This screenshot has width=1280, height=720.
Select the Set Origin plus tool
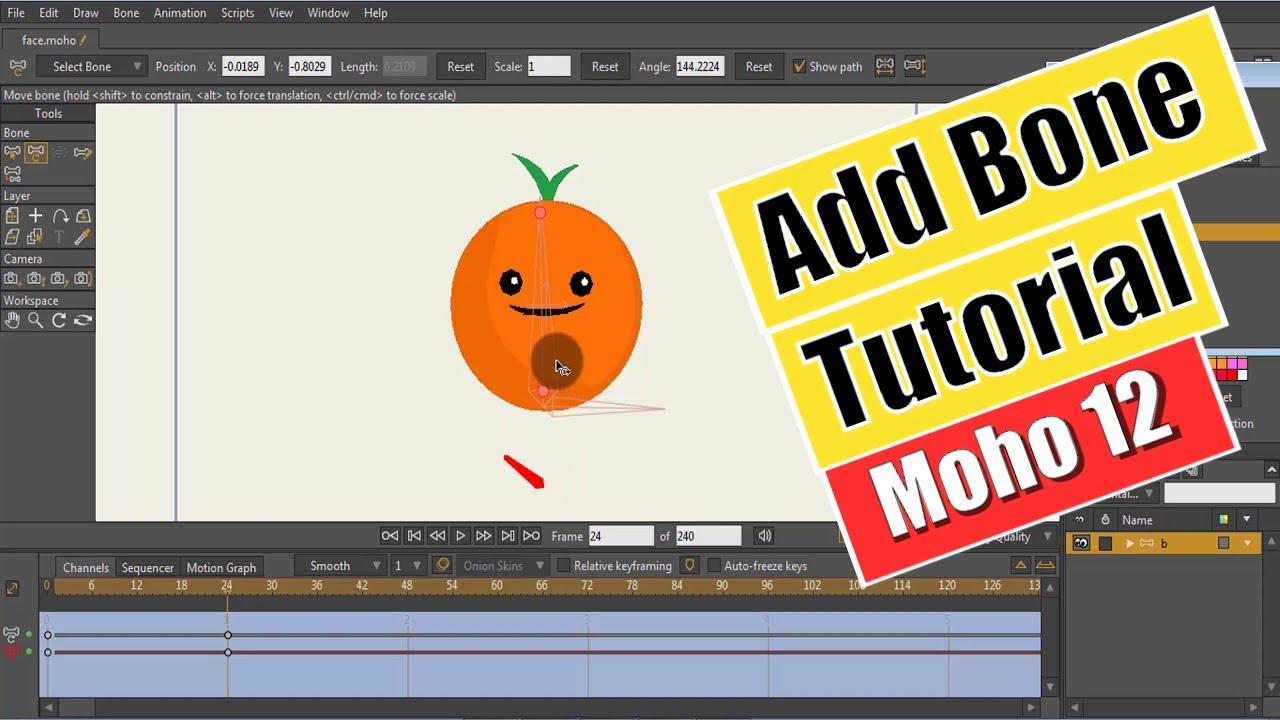click(x=36, y=215)
